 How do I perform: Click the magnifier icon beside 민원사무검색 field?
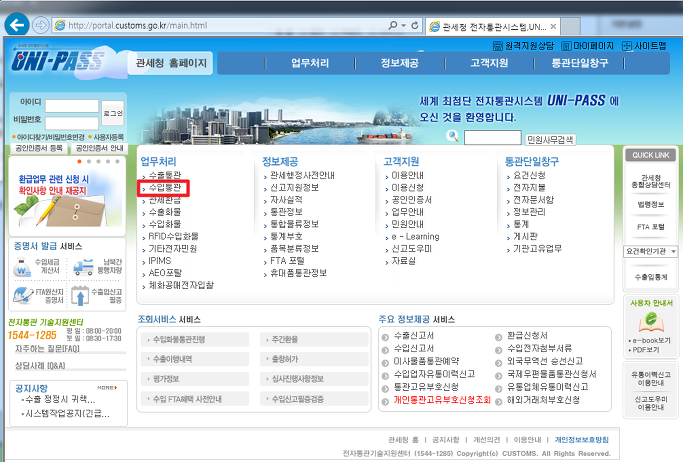pos(453,136)
